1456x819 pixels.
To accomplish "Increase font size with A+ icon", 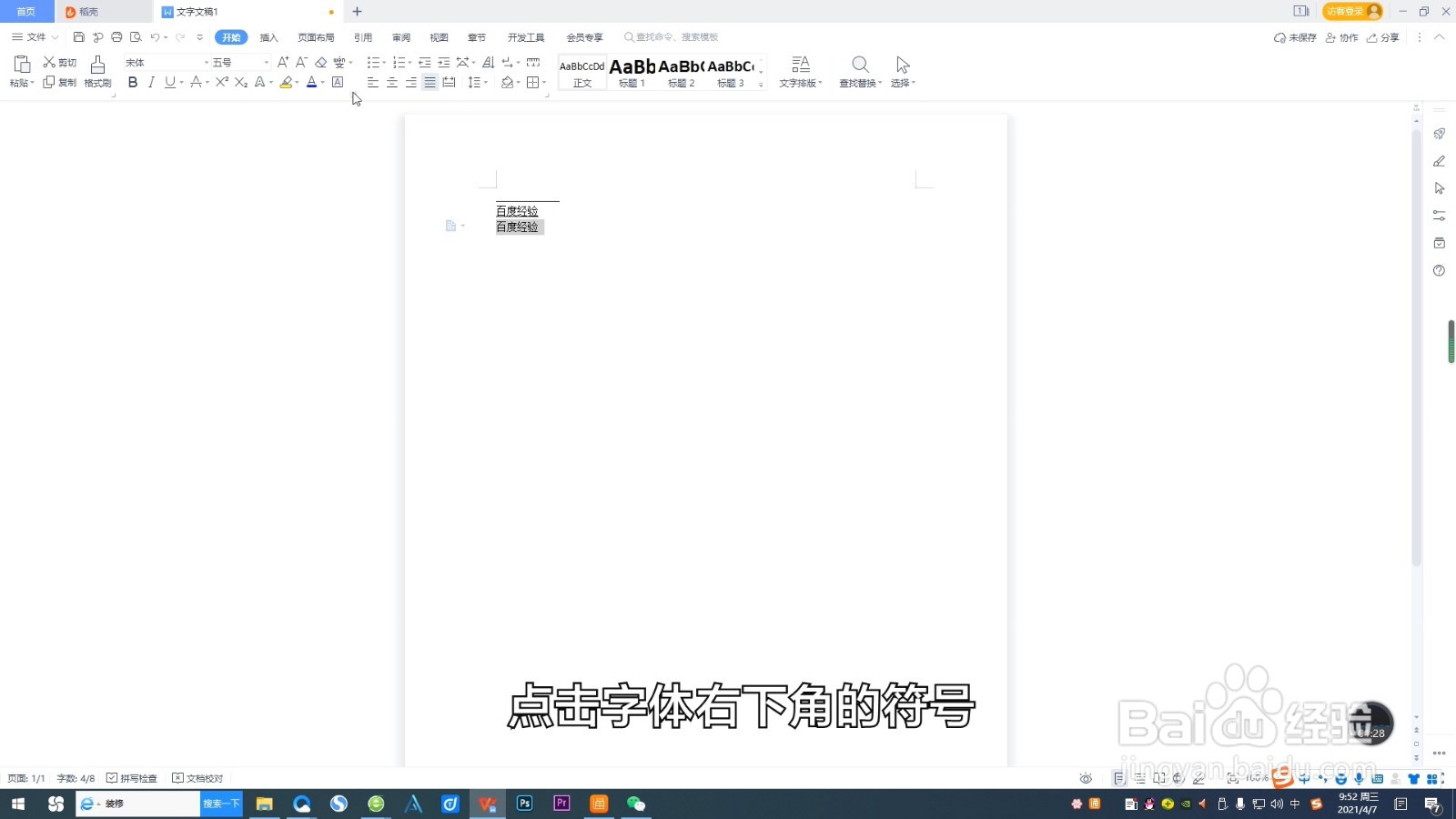I will tap(283, 62).
